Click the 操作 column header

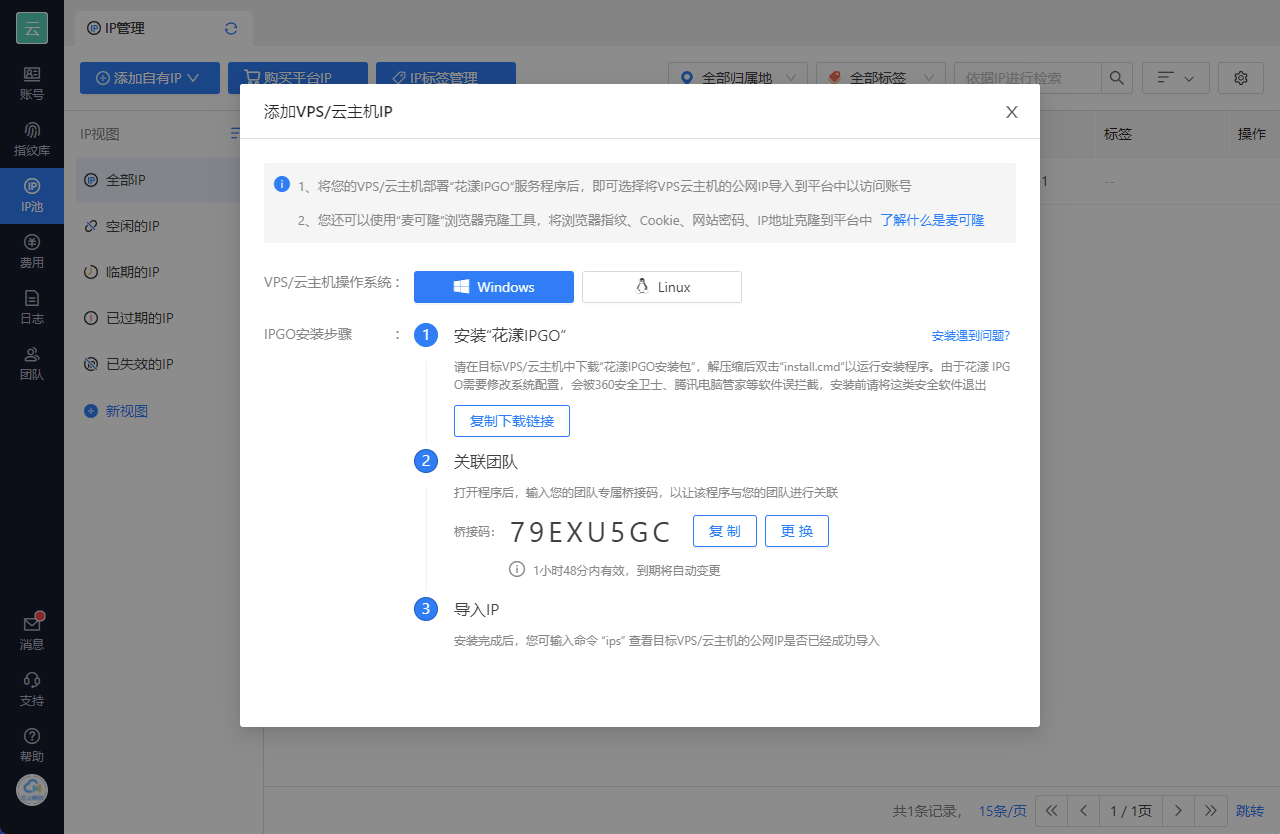point(1252,134)
